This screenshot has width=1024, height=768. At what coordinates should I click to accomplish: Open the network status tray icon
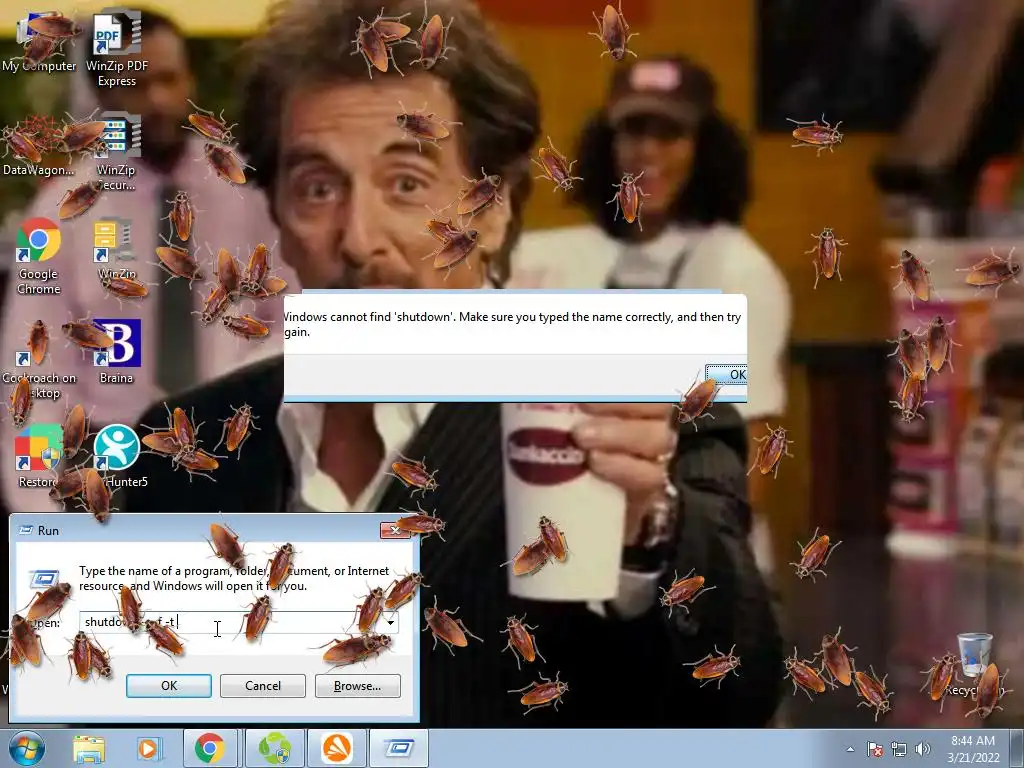click(899, 749)
